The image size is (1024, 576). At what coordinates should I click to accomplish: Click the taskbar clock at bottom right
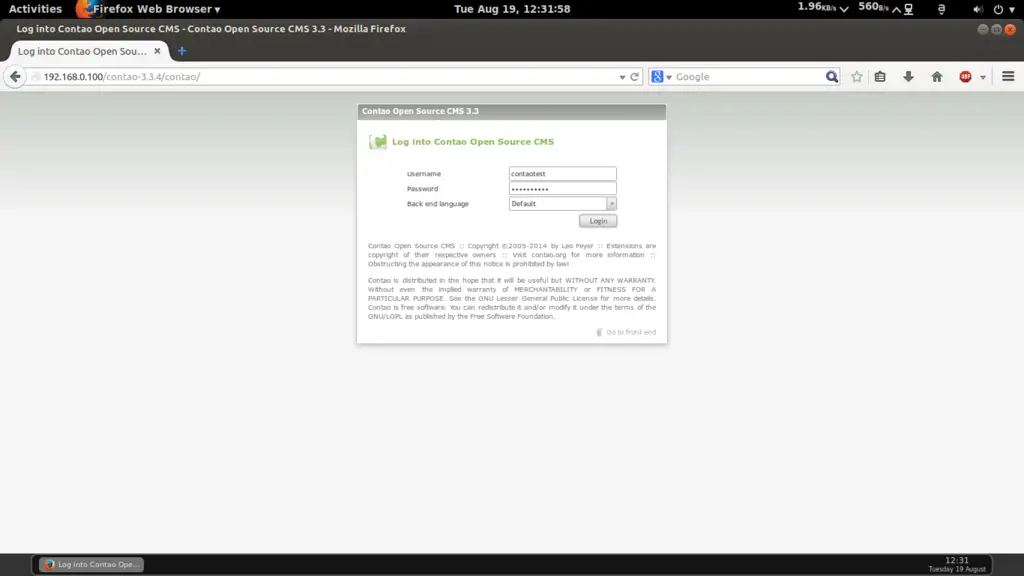pyautogui.click(x=957, y=564)
